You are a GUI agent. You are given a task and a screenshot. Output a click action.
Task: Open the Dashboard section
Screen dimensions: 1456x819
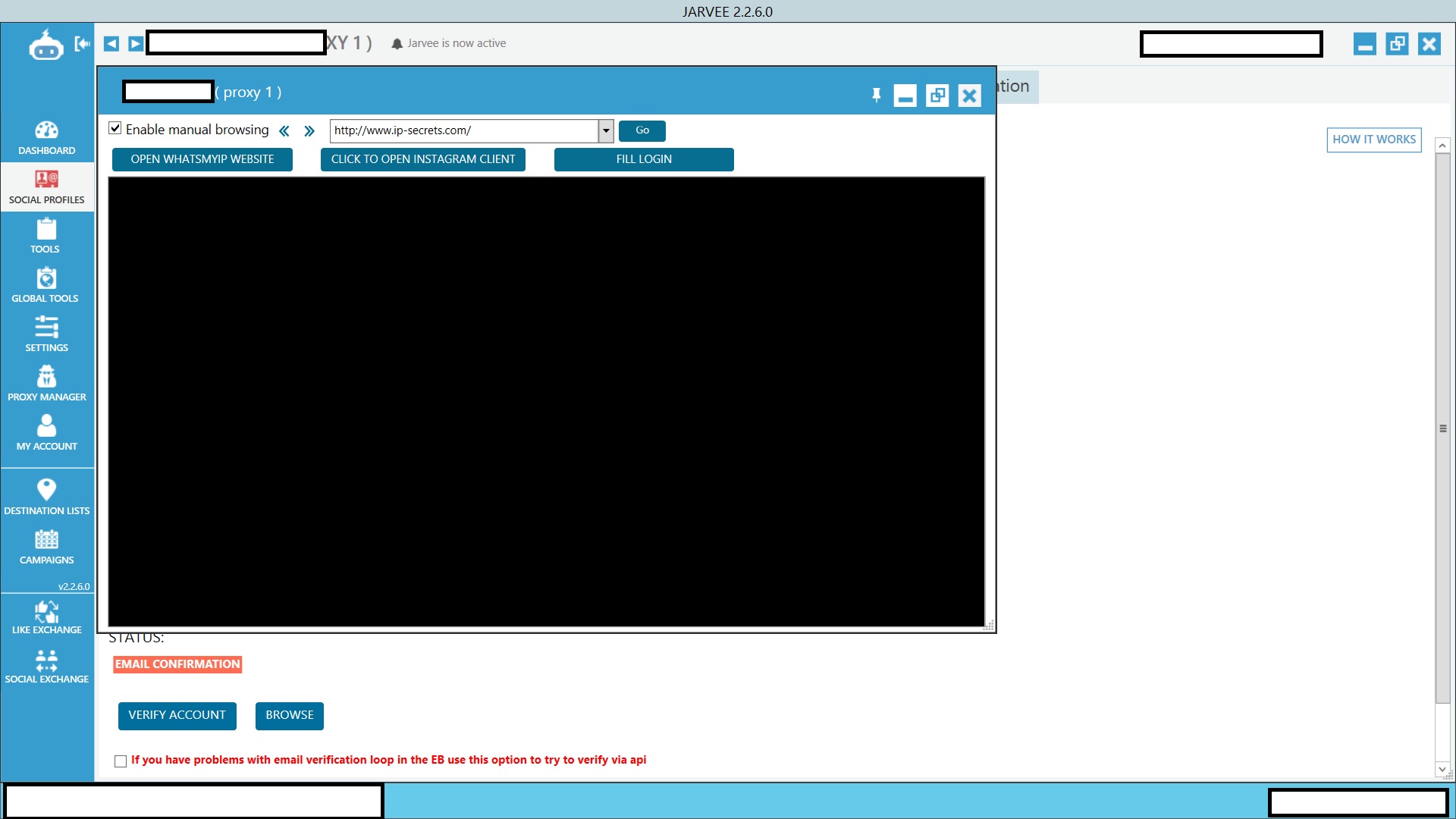click(46, 138)
